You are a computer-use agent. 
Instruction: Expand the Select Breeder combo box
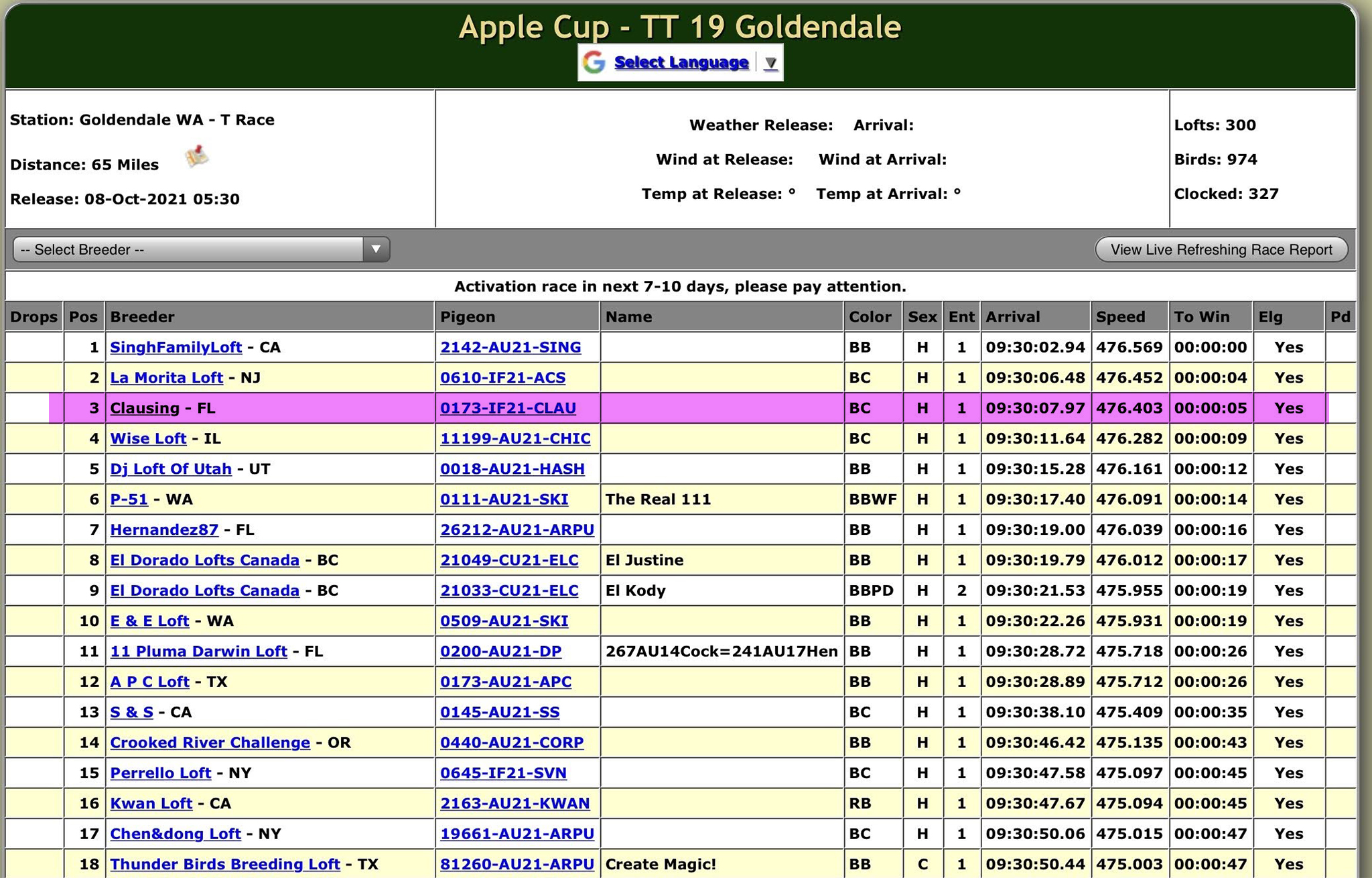(189, 249)
